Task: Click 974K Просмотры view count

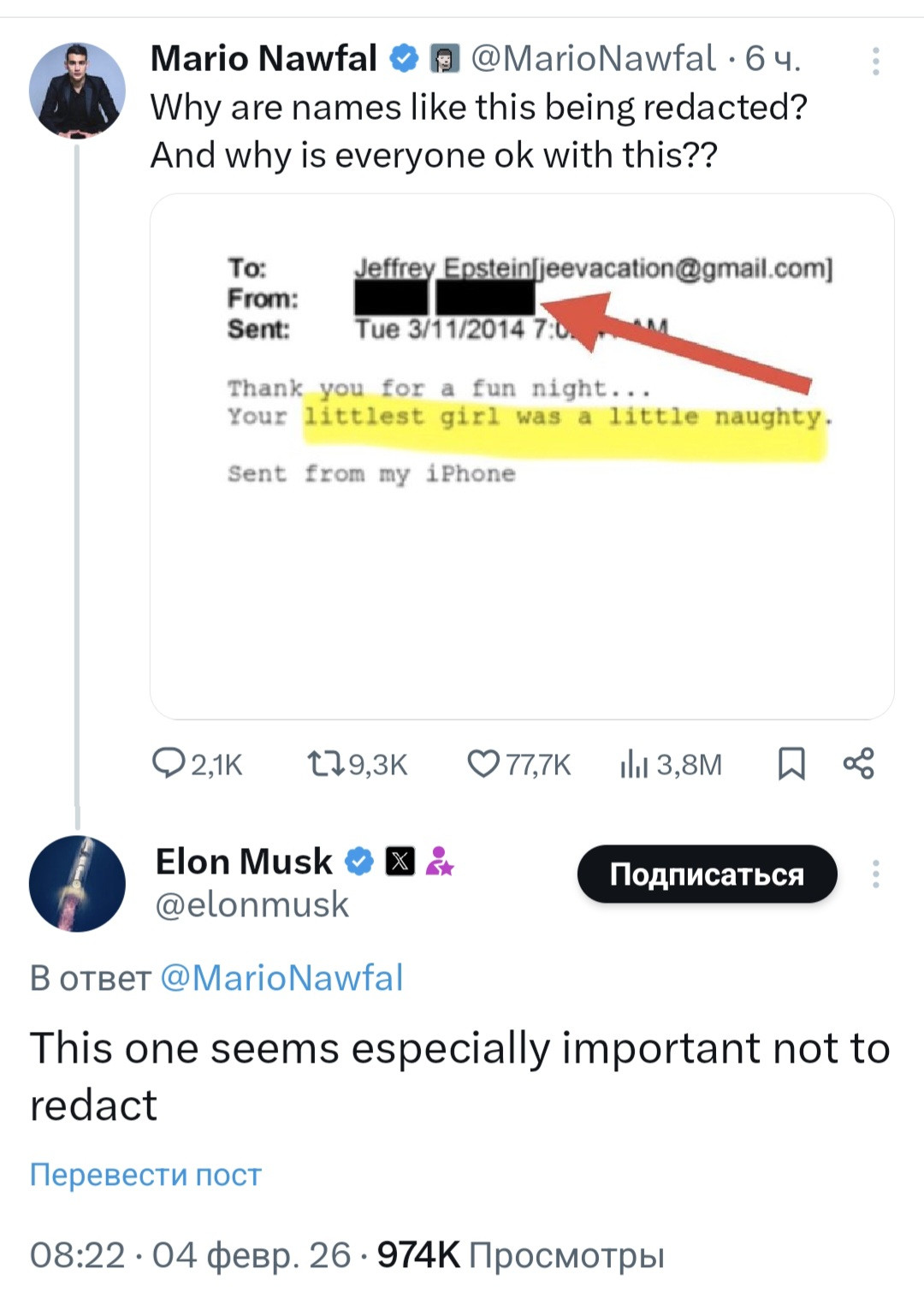Action: (520, 1255)
